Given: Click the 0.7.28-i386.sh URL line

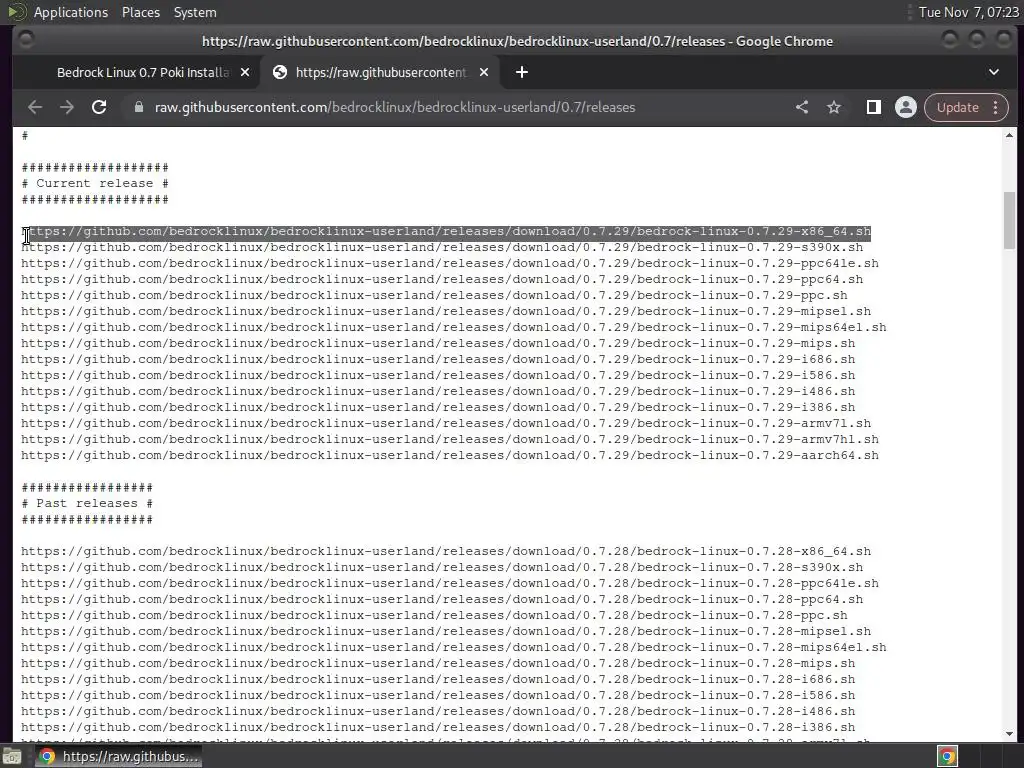Looking at the screenshot, I should tap(438, 728).
